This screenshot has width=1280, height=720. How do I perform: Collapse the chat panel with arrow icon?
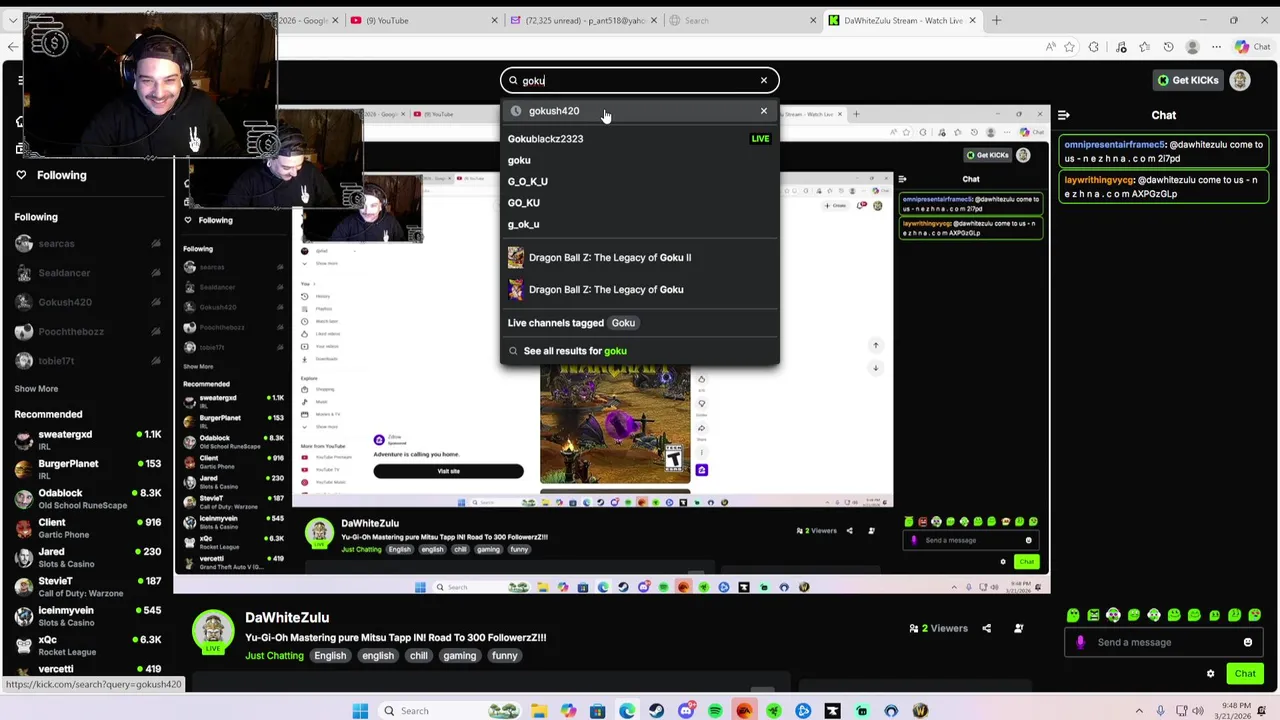coord(1064,115)
